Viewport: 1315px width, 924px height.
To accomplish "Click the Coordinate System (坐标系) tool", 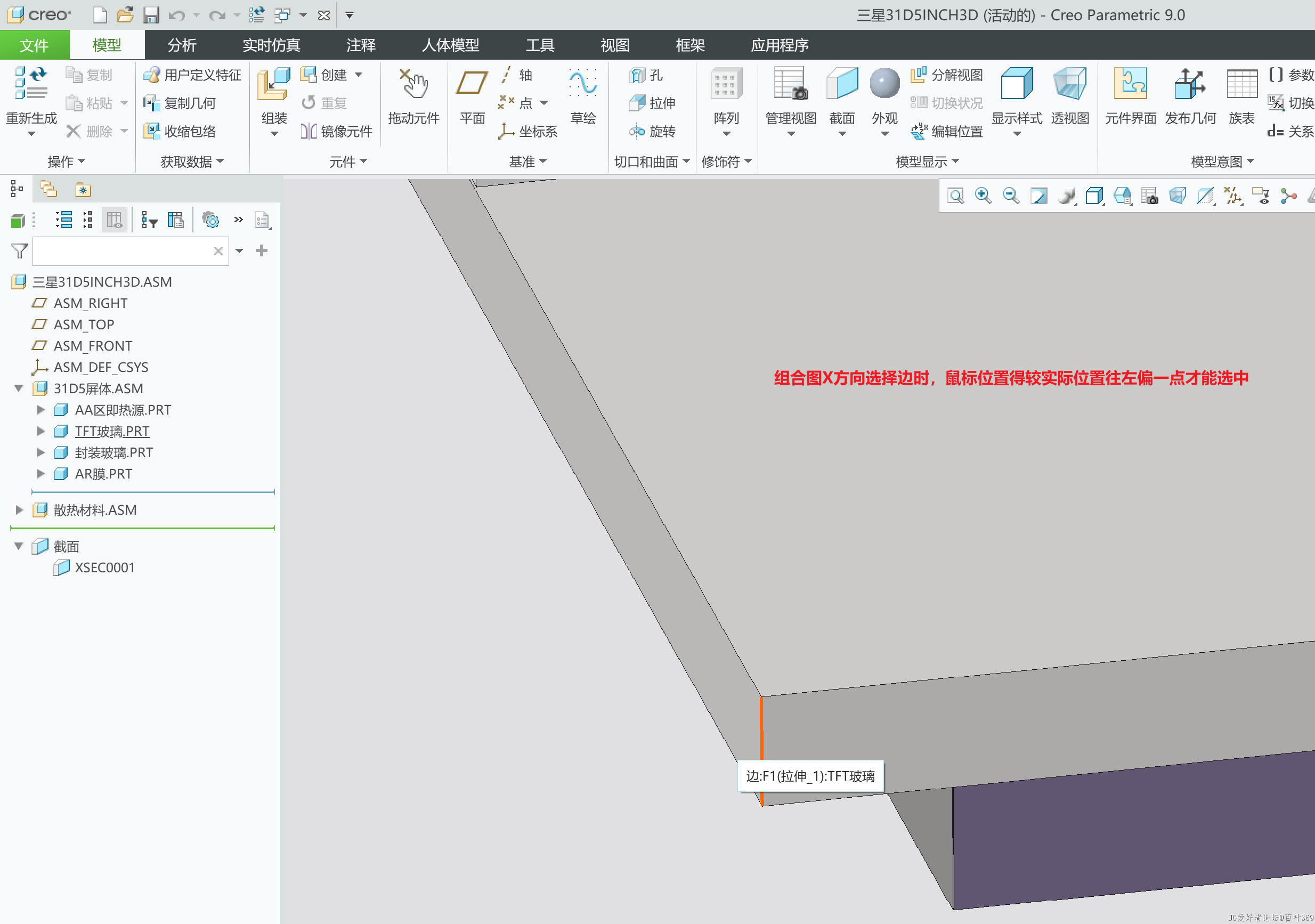I will pyautogui.click(x=527, y=131).
